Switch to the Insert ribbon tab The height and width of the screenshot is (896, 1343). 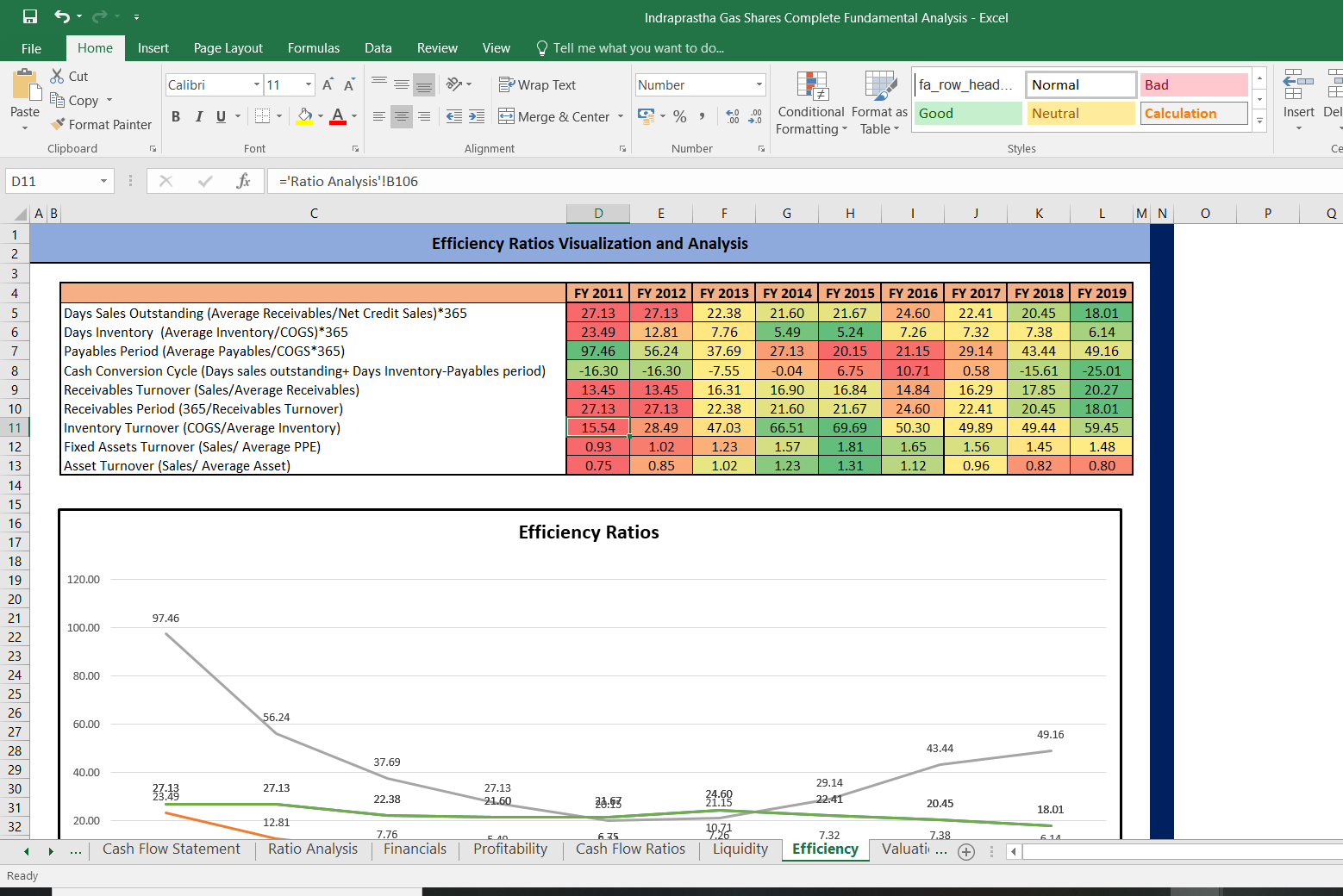pos(153,48)
